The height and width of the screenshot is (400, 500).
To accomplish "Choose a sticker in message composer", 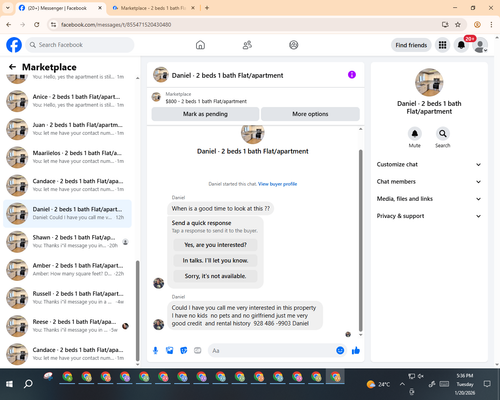I will pos(183,350).
